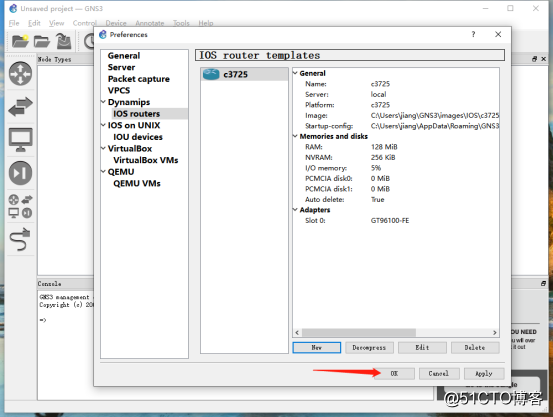Select the Server local value
This screenshot has width=553, height=417.
point(378,94)
